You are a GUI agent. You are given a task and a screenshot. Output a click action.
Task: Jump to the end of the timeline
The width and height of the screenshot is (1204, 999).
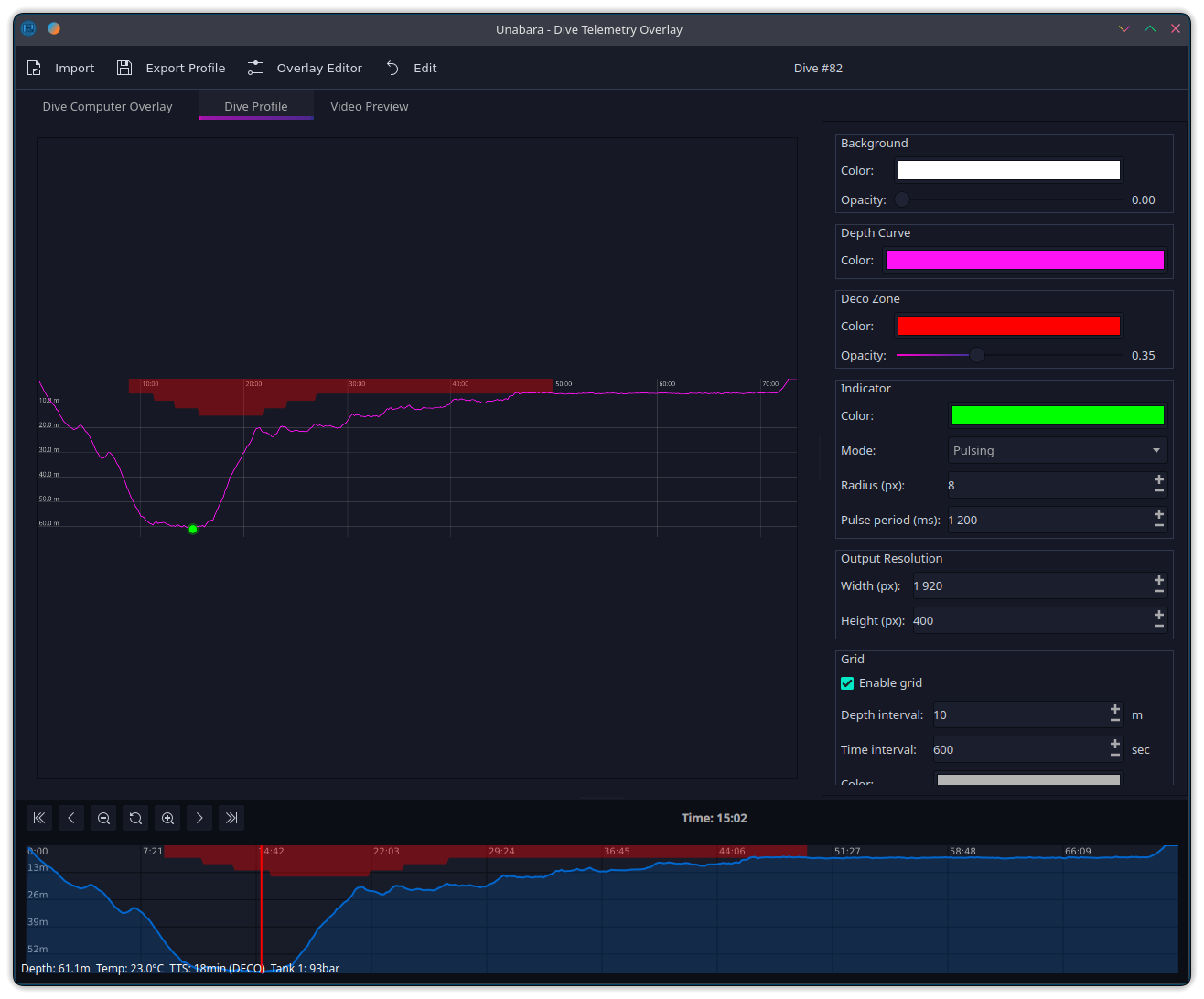coord(231,818)
